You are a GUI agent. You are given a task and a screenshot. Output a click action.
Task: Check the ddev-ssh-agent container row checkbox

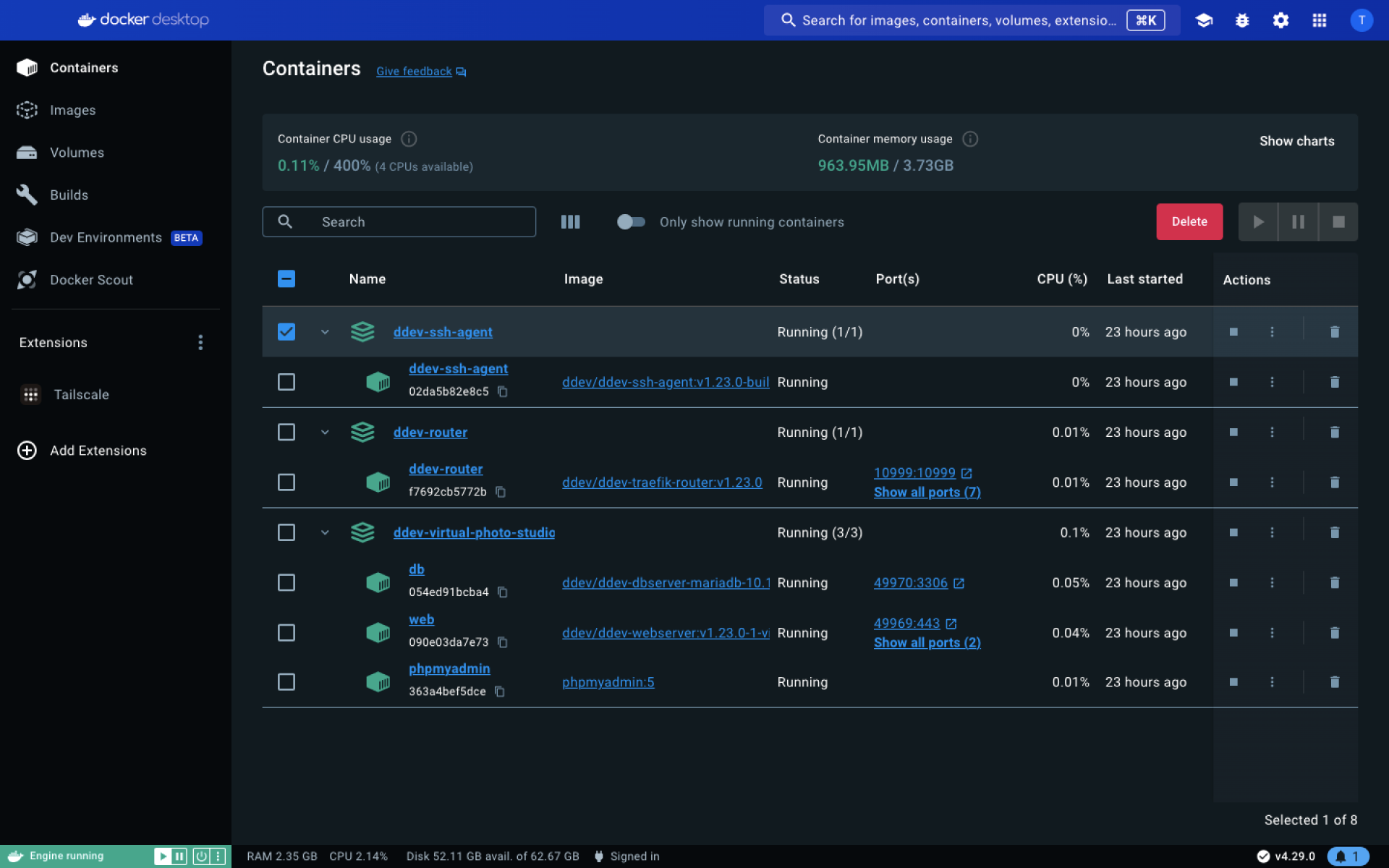pyautogui.click(x=286, y=382)
